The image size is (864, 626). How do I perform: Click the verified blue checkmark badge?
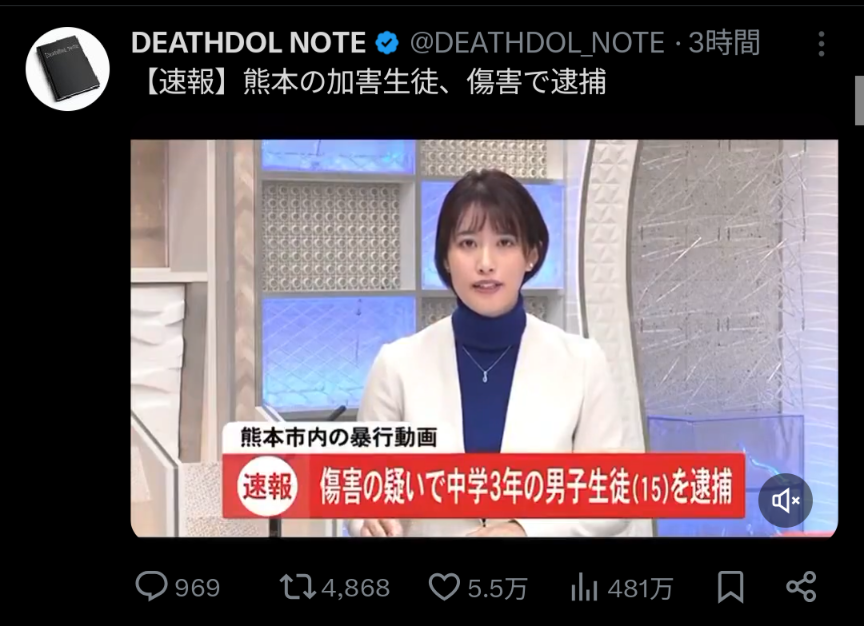coord(387,43)
